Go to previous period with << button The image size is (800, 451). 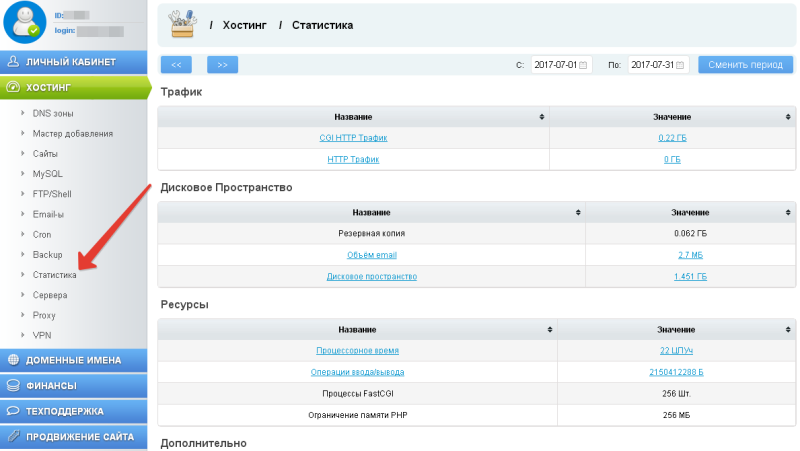click(176, 65)
